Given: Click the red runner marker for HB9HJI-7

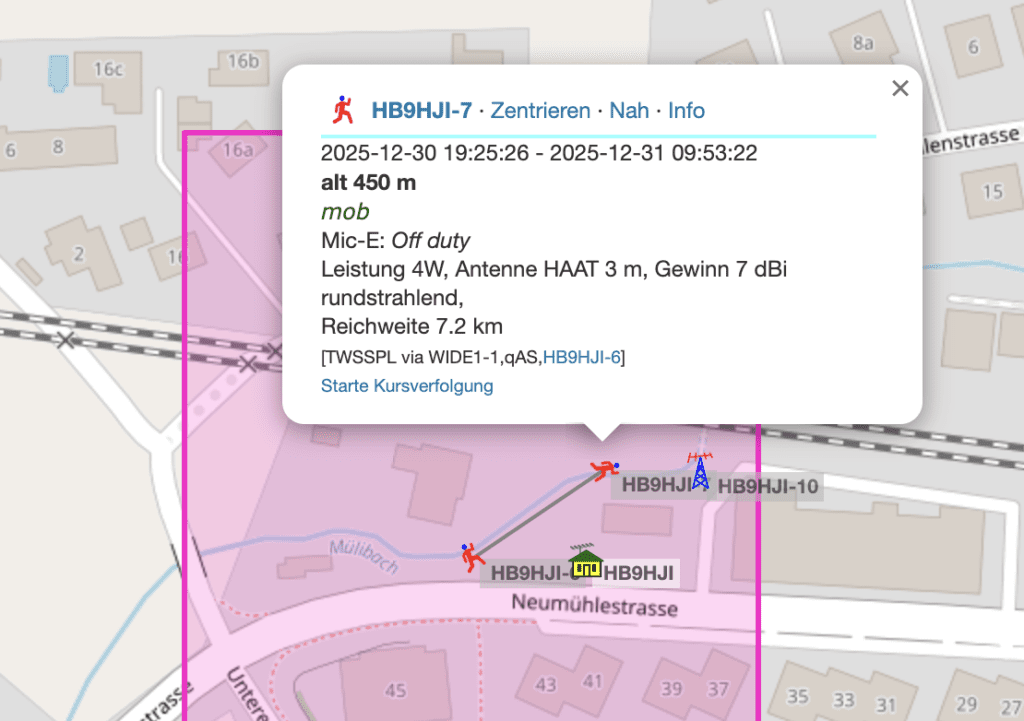Looking at the screenshot, I should coord(604,467).
